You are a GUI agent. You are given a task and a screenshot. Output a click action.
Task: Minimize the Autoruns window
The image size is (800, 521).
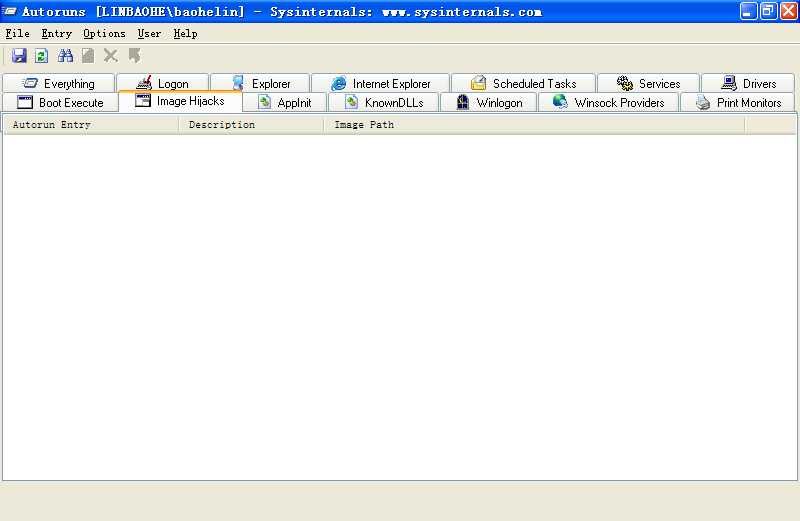748,11
